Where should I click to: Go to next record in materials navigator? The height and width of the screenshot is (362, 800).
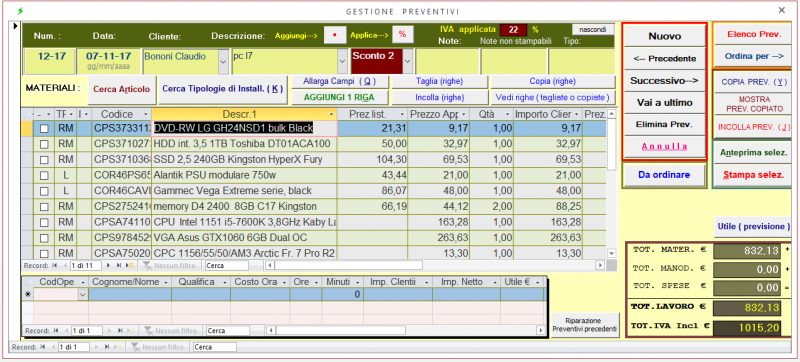pyautogui.click(x=109, y=266)
